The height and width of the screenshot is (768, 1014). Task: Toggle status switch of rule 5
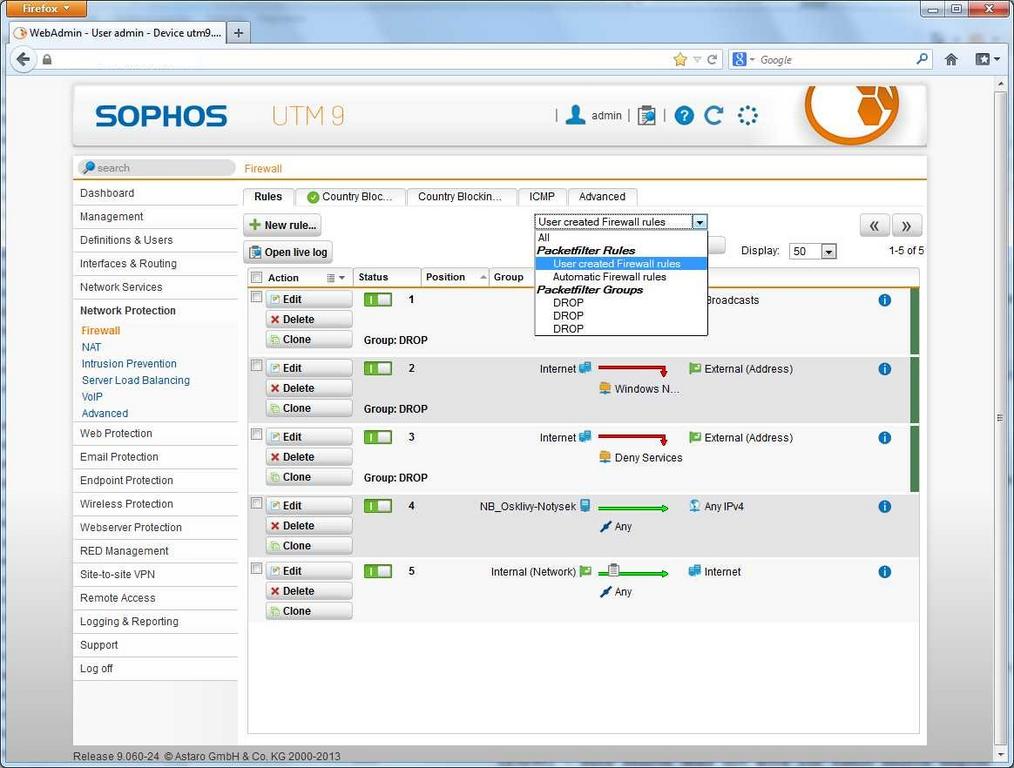(378, 571)
